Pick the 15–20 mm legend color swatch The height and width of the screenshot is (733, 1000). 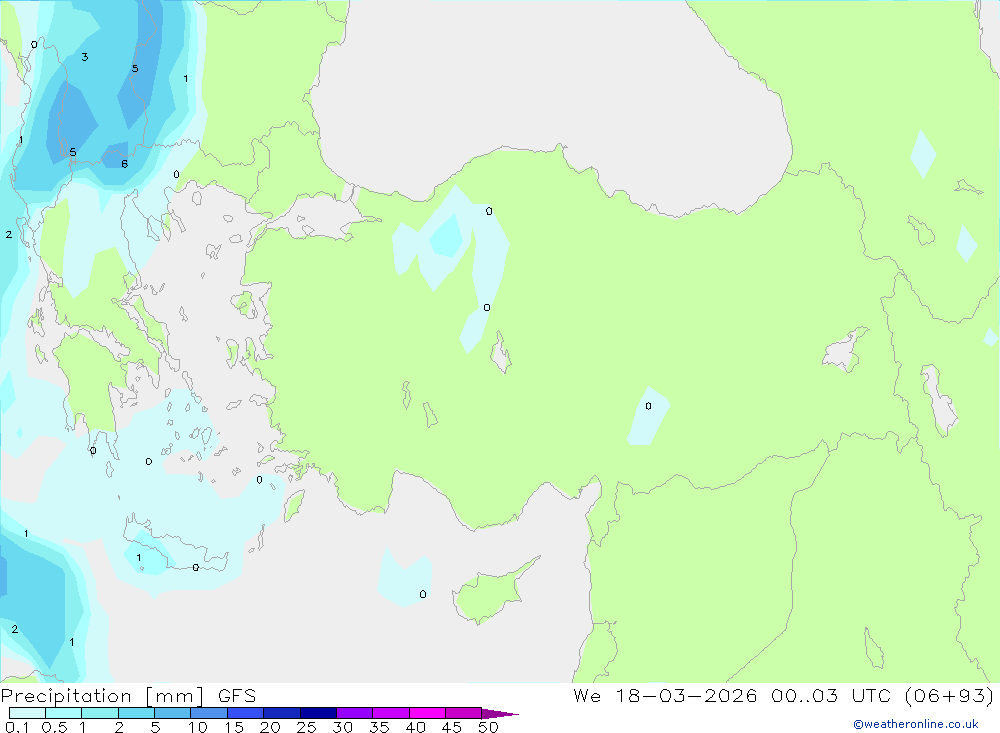tap(245, 713)
